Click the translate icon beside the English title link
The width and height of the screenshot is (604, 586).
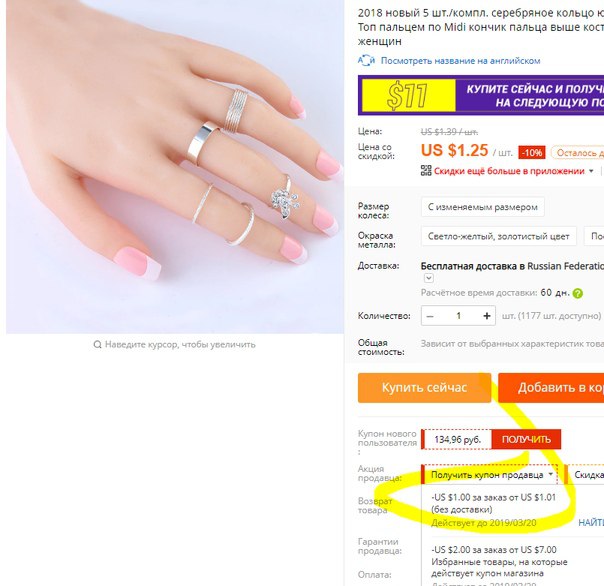coord(366,60)
